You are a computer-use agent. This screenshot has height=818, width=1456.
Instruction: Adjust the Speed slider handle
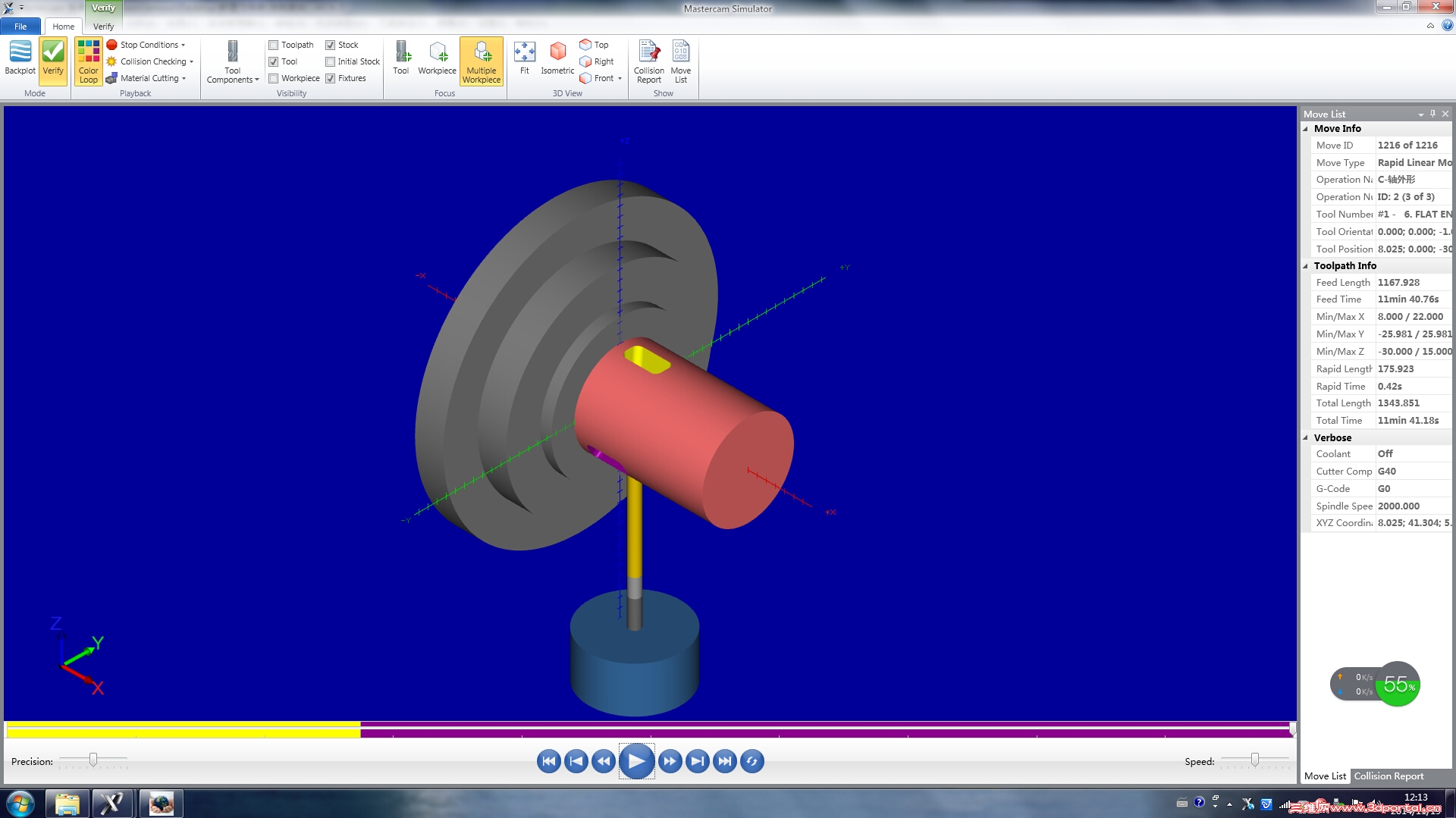point(1255,760)
